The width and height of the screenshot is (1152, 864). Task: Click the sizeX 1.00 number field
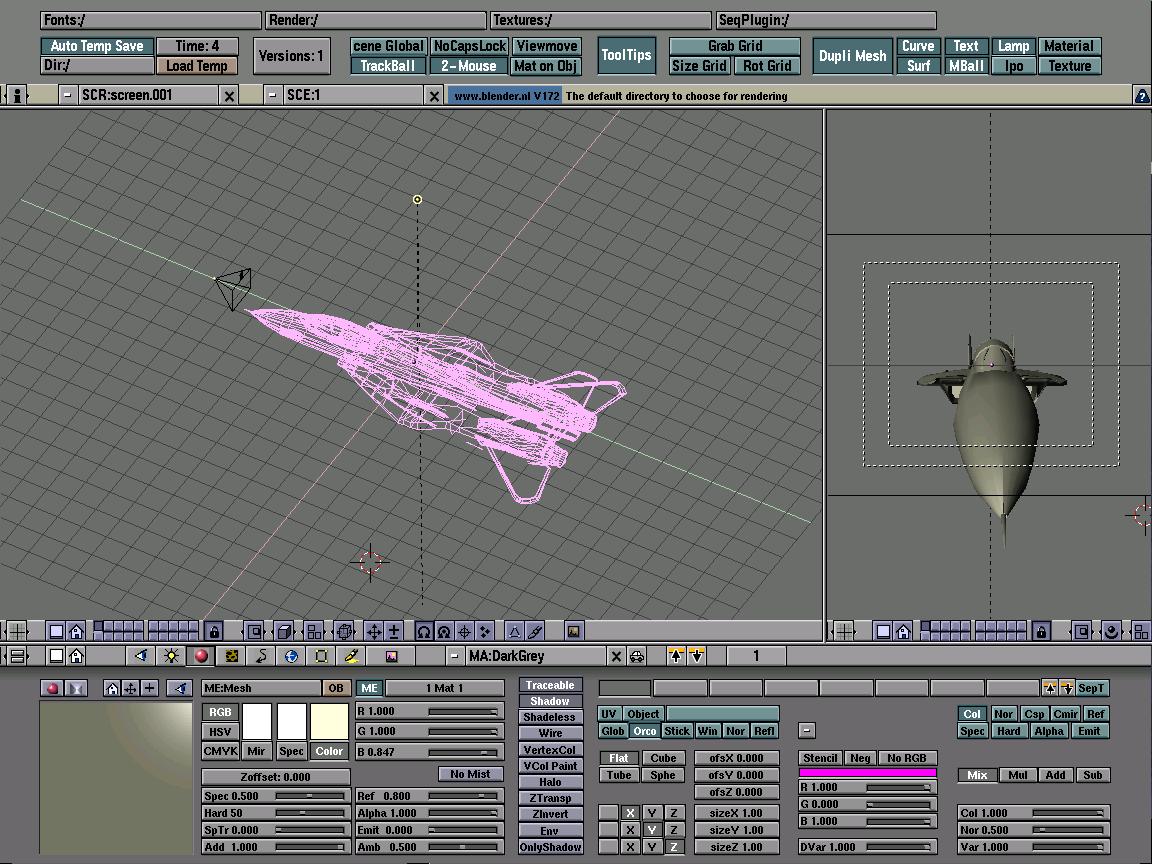736,813
